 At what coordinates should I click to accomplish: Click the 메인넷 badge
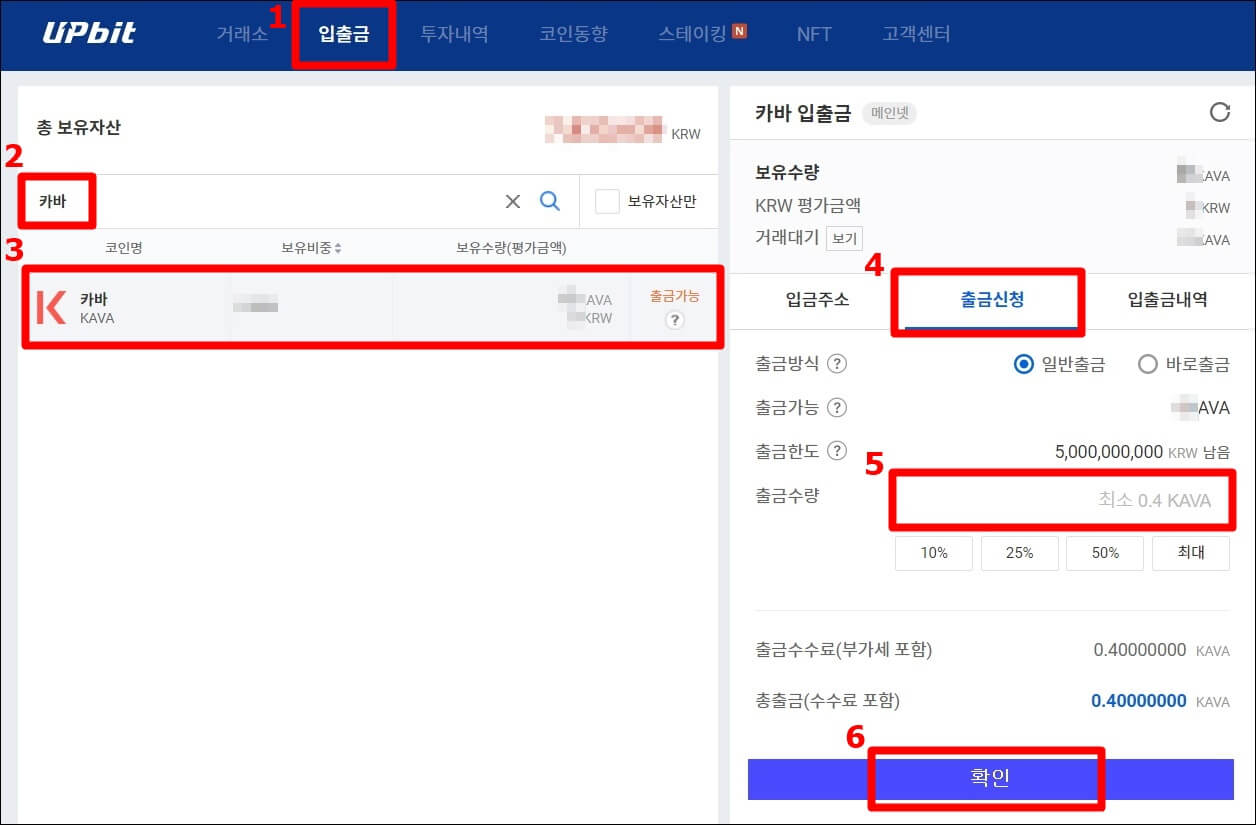tap(889, 113)
